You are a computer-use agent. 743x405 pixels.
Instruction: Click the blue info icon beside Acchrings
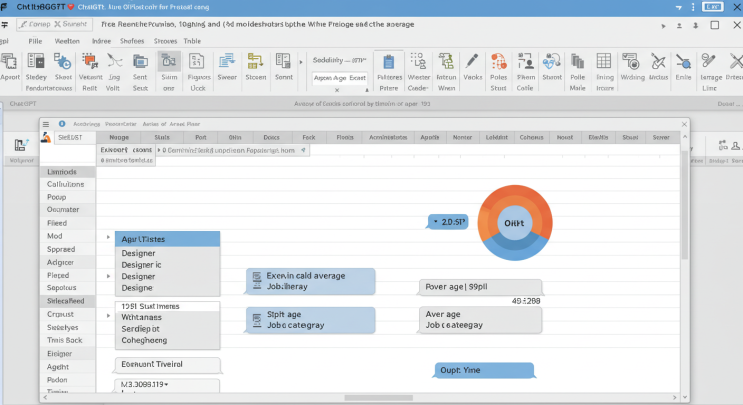coord(62,124)
